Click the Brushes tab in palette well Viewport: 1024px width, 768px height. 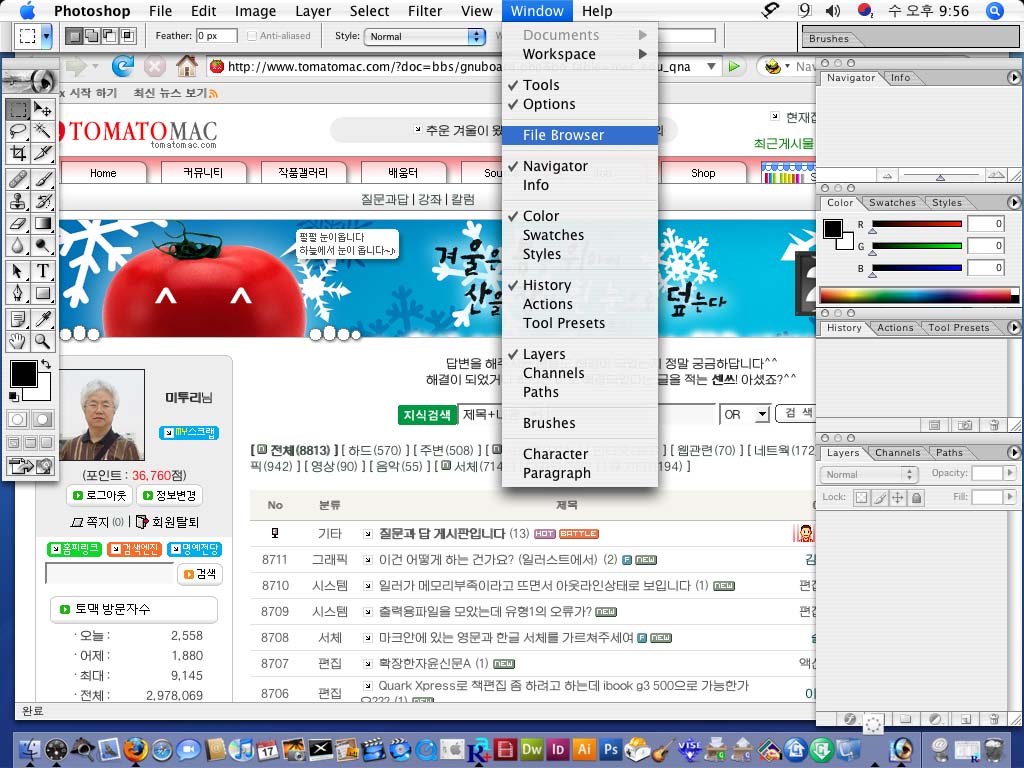click(x=829, y=39)
